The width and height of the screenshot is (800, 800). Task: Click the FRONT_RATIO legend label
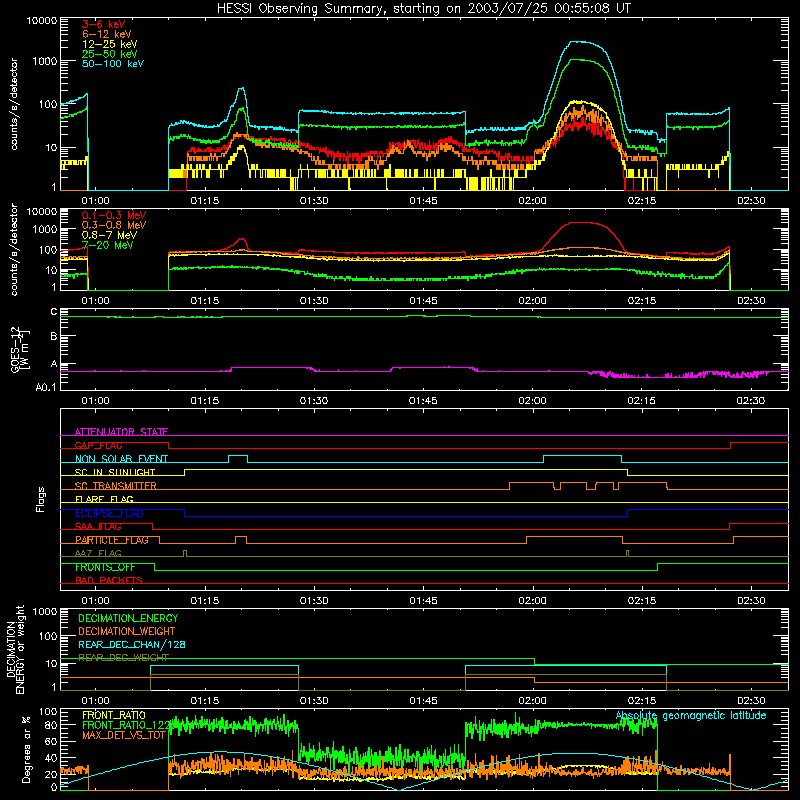coord(114,715)
